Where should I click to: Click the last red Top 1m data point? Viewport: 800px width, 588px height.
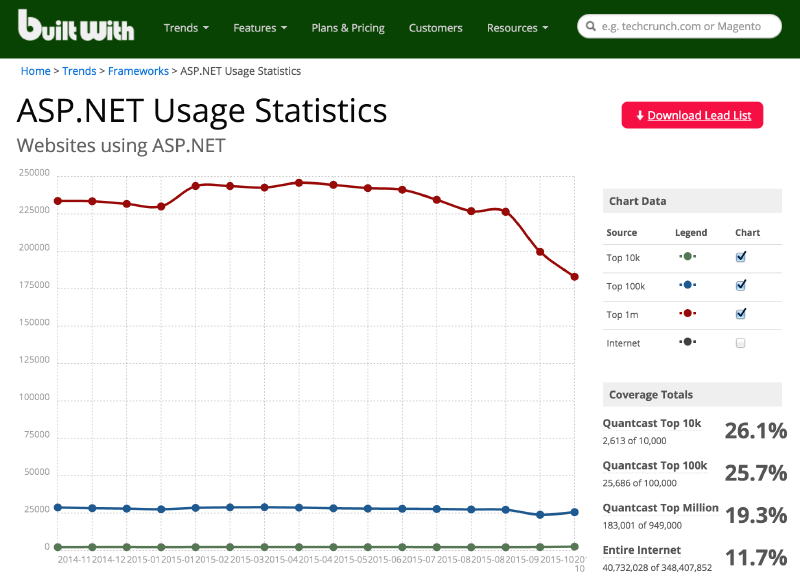pyautogui.click(x=574, y=277)
